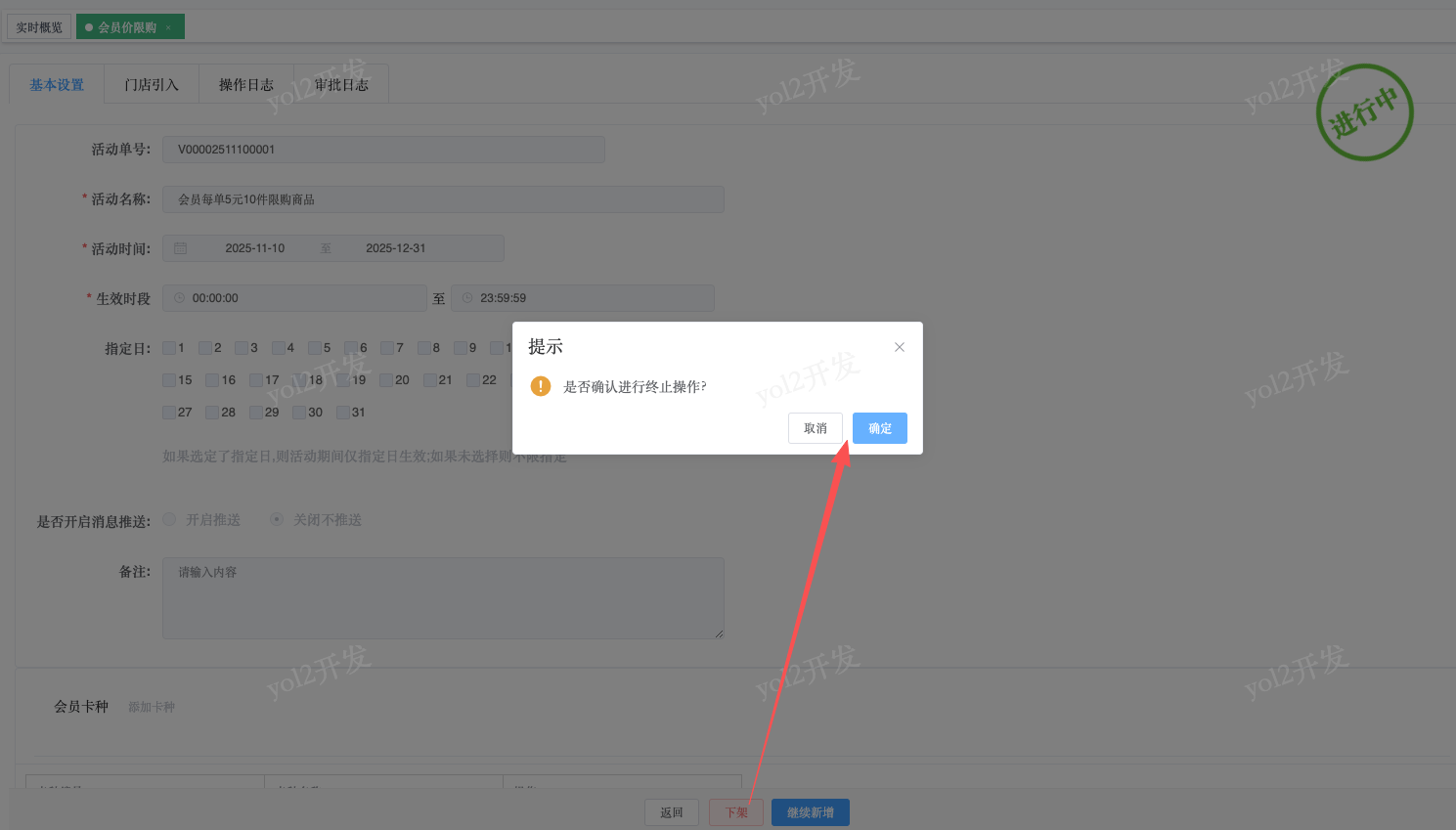This screenshot has width=1456, height=830.
Task: Open the 门店引入 tab
Action: (152, 85)
